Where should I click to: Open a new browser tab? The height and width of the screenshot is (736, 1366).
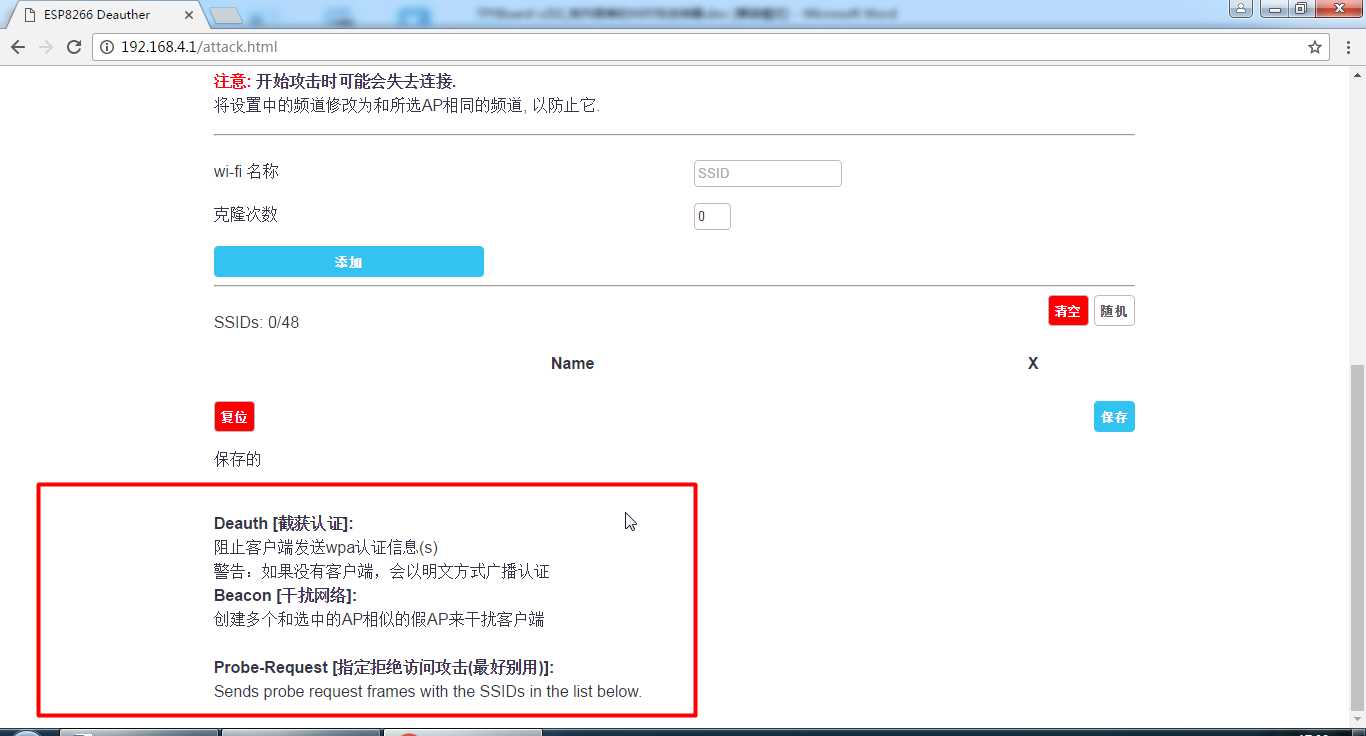pos(227,15)
